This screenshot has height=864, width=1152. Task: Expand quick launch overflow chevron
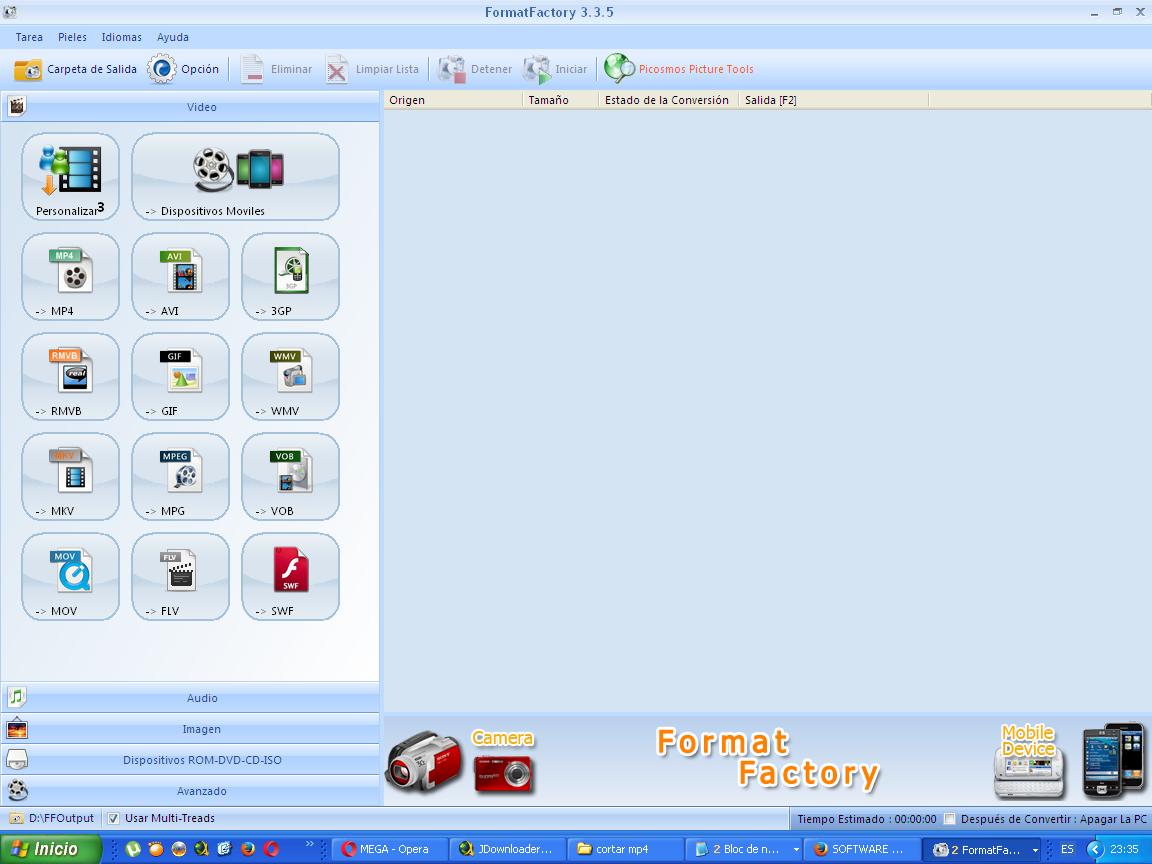click(x=309, y=844)
